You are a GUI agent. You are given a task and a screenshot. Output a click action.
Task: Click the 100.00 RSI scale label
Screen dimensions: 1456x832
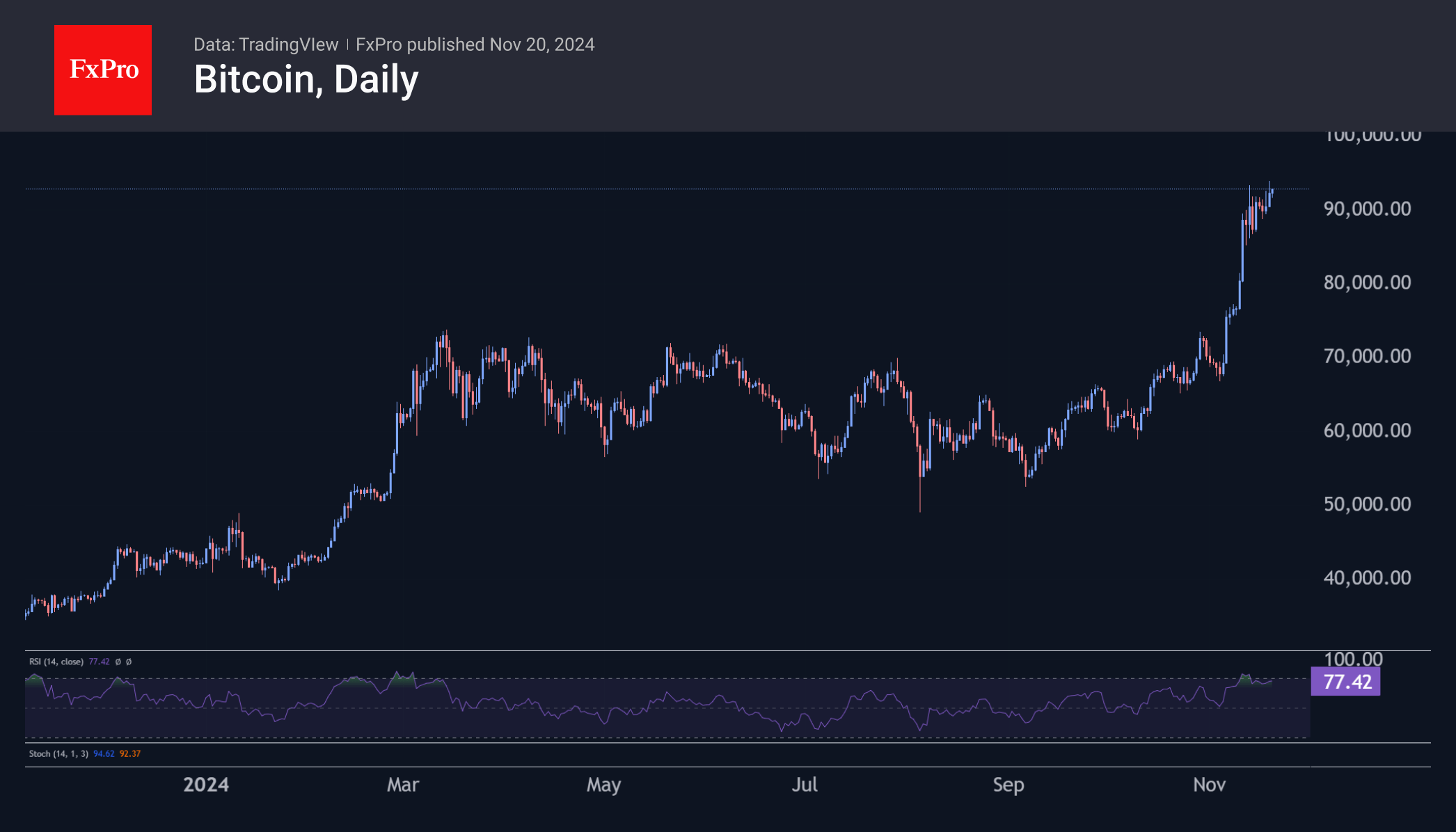[x=1353, y=658]
